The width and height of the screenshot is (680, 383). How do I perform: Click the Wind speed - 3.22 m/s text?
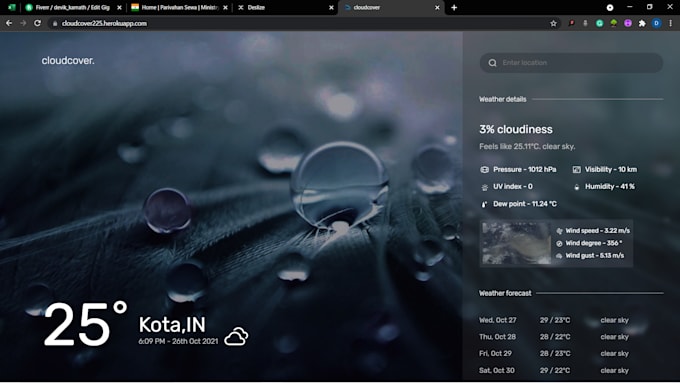coord(597,231)
